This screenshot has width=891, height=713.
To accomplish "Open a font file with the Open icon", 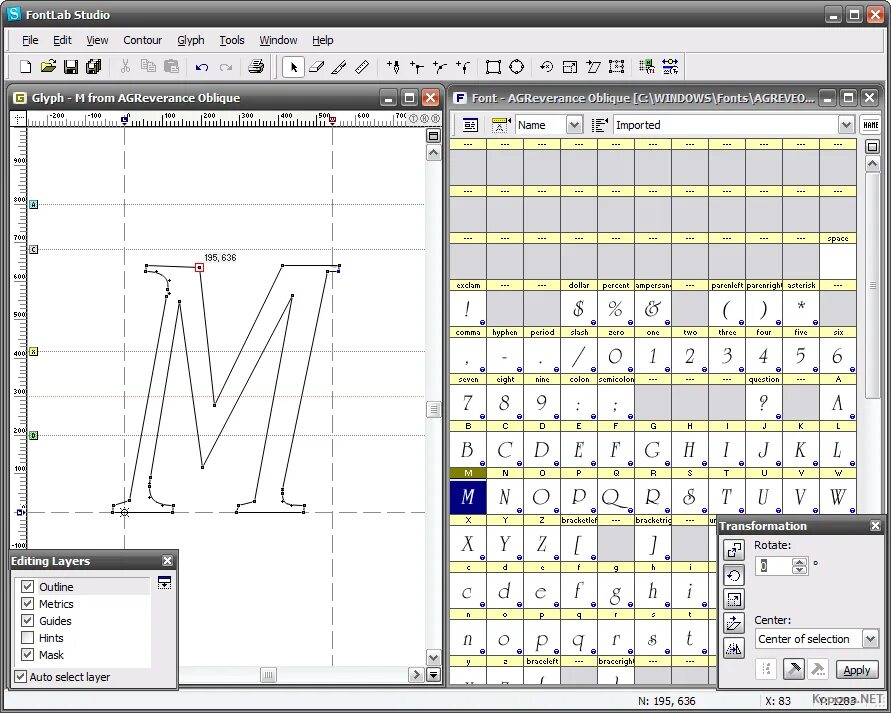I will (47, 67).
